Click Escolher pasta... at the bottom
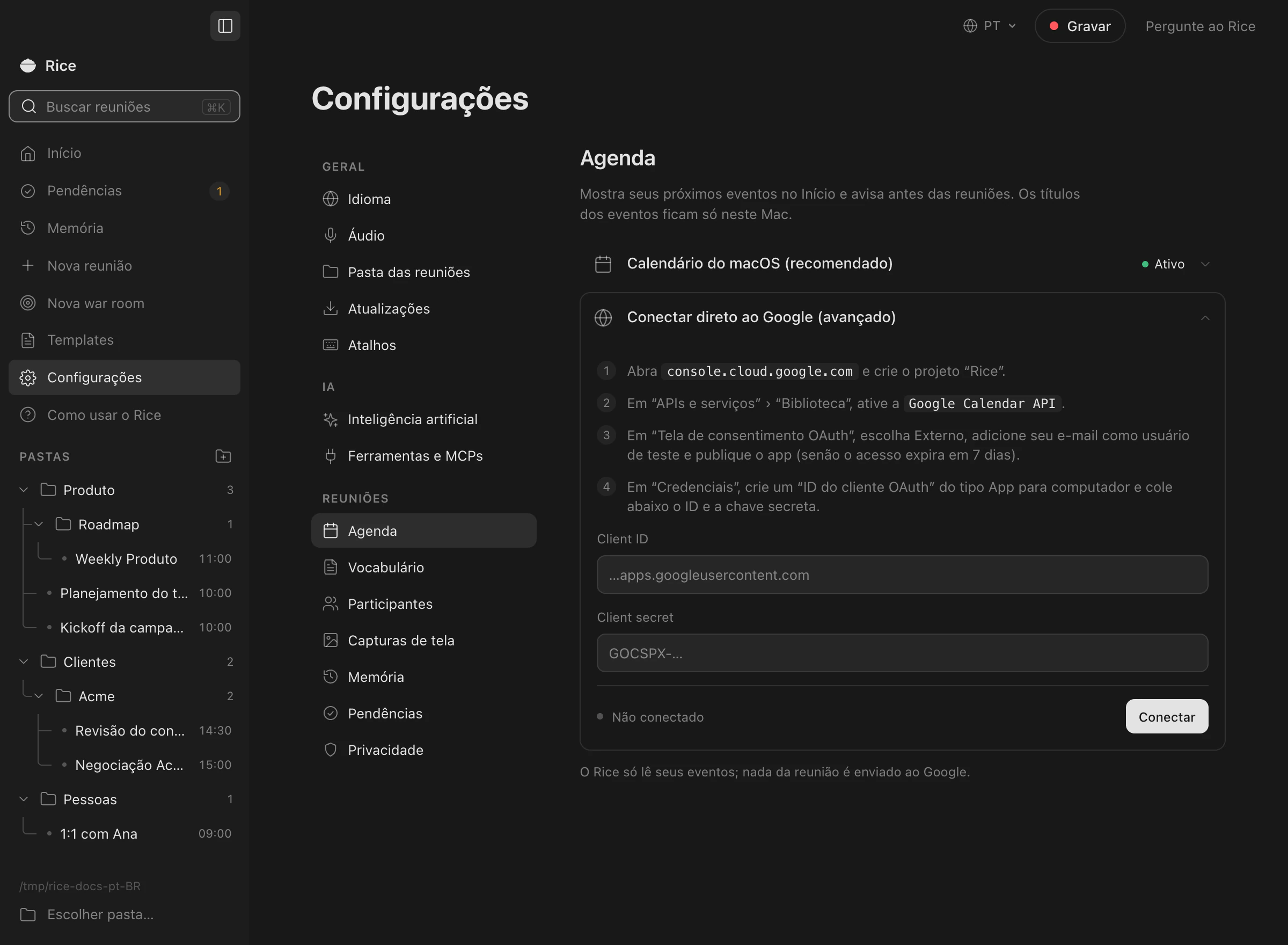The image size is (1288, 945). click(x=125, y=914)
